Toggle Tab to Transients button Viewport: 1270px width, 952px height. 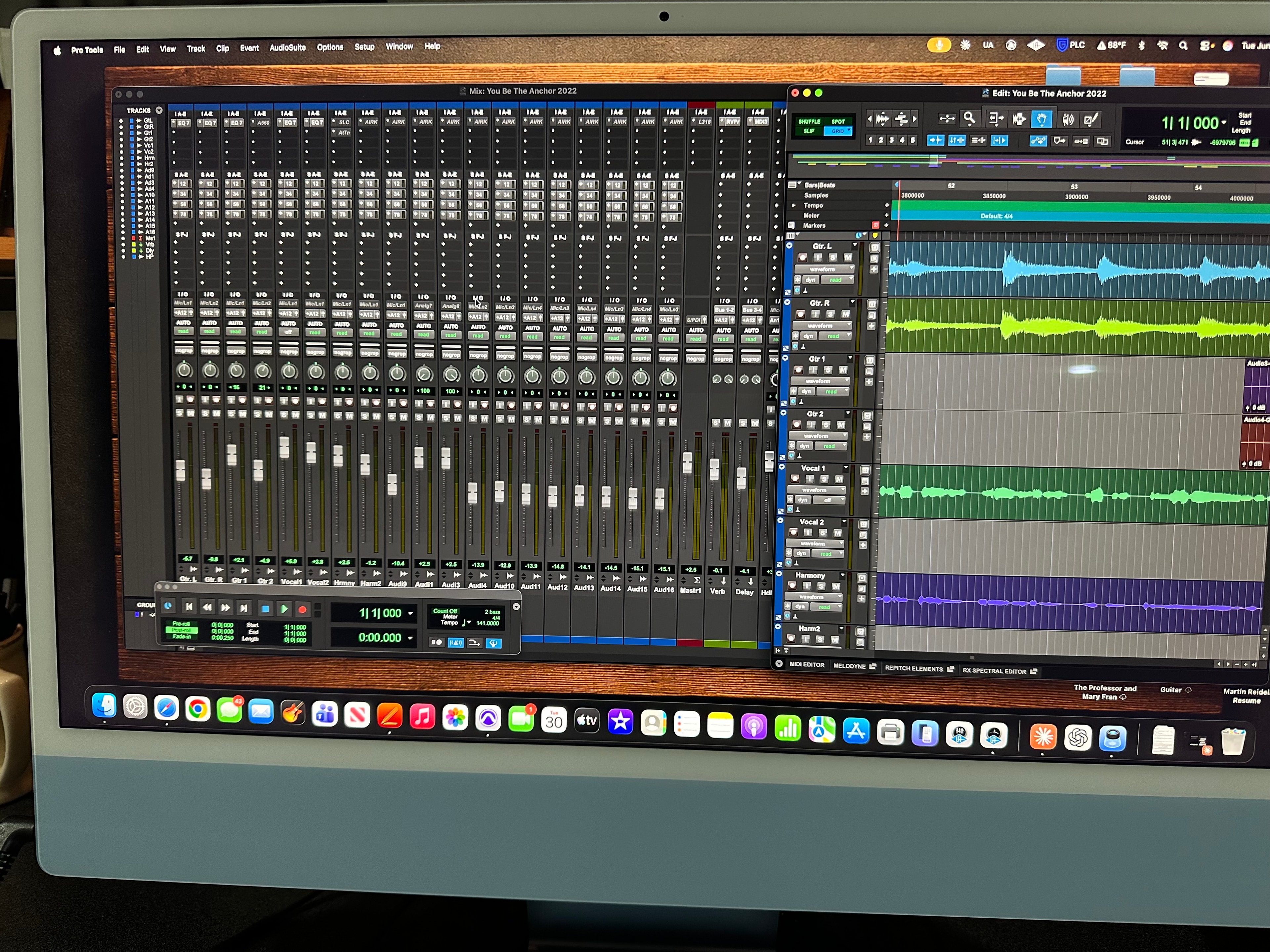(936, 140)
